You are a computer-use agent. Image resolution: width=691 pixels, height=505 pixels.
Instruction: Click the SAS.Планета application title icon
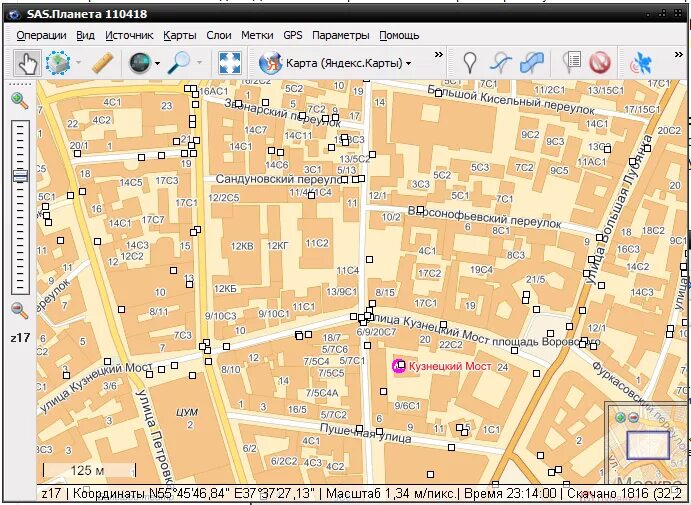point(15,14)
